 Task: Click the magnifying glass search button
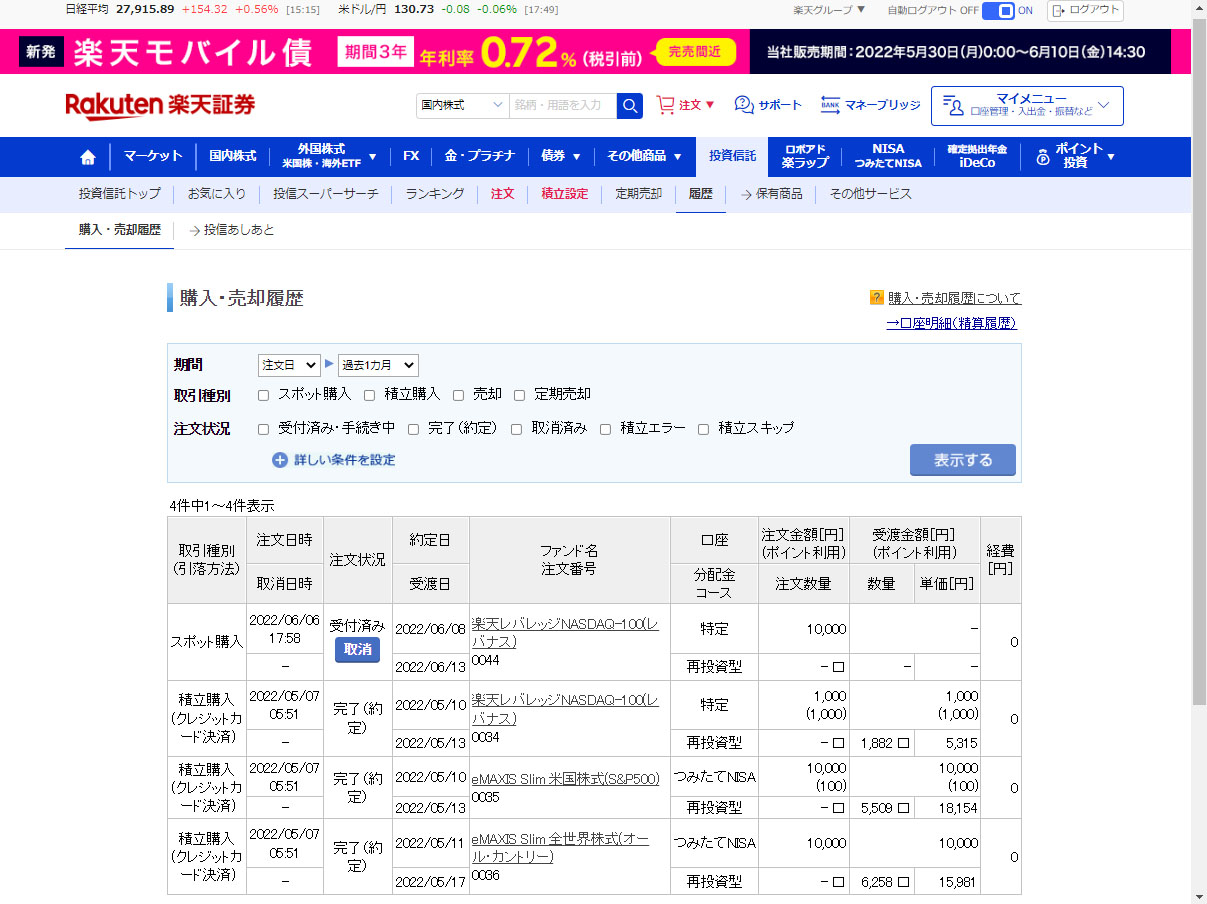click(x=630, y=105)
